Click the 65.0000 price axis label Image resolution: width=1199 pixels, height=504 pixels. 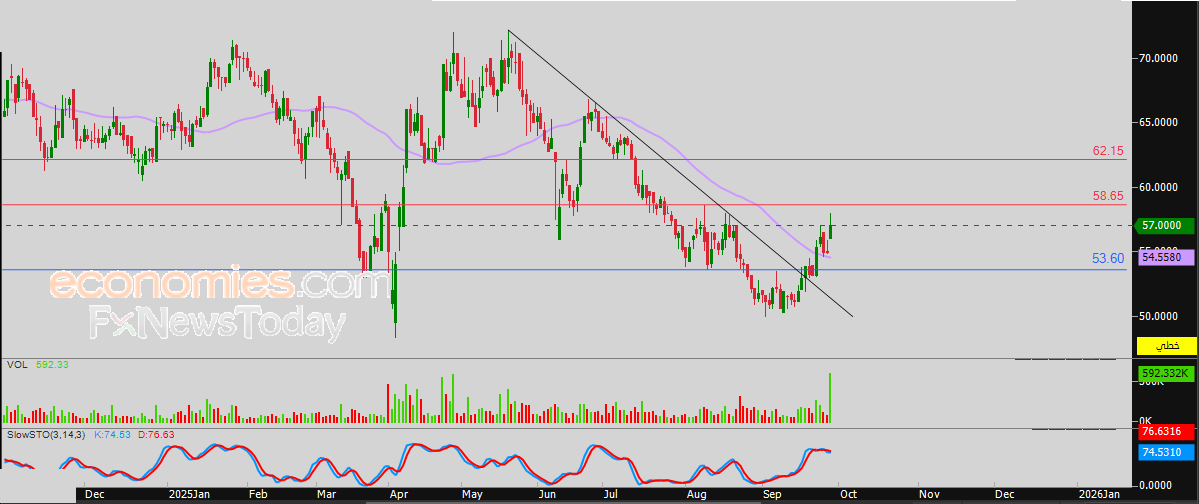1160,122
